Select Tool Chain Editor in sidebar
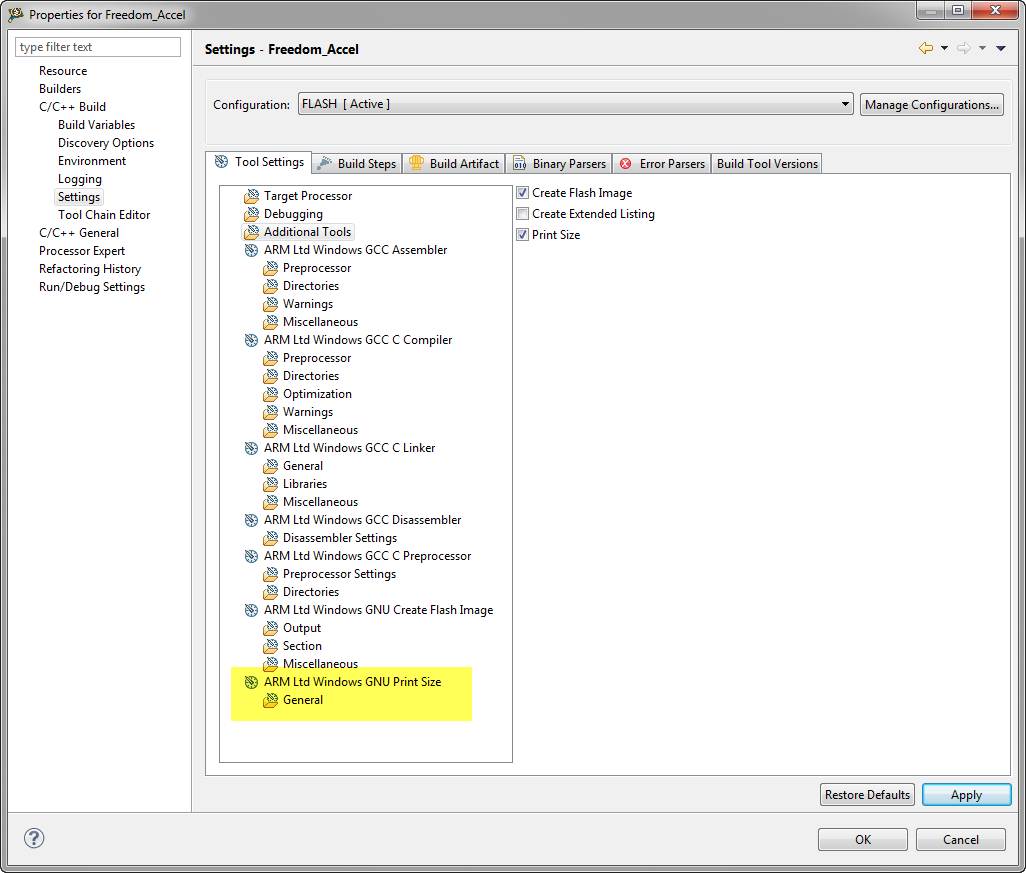This screenshot has height=873, width=1026. pos(104,215)
